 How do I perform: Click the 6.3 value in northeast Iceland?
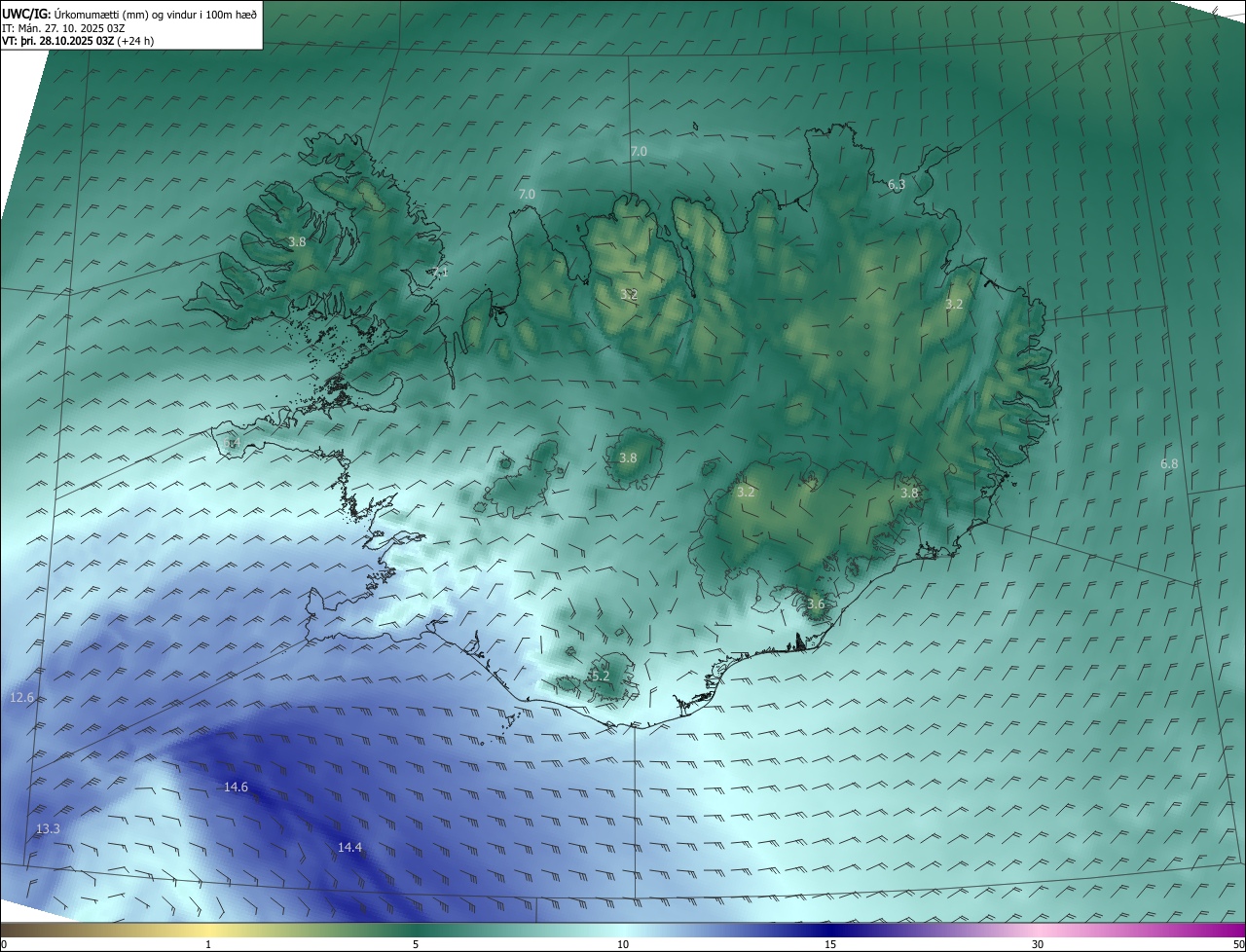[x=897, y=184]
